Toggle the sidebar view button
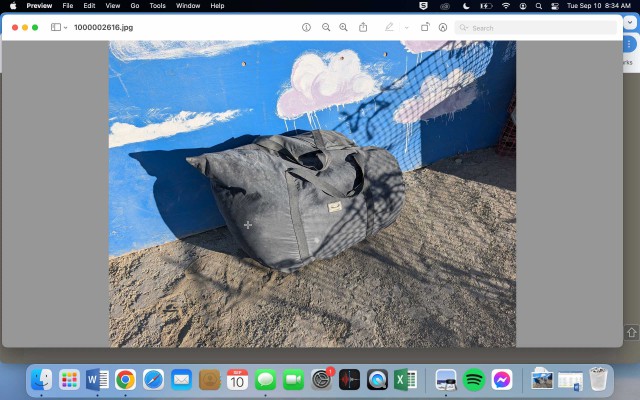This screenshot has height=400, width=640. click(x=56, y=27)
